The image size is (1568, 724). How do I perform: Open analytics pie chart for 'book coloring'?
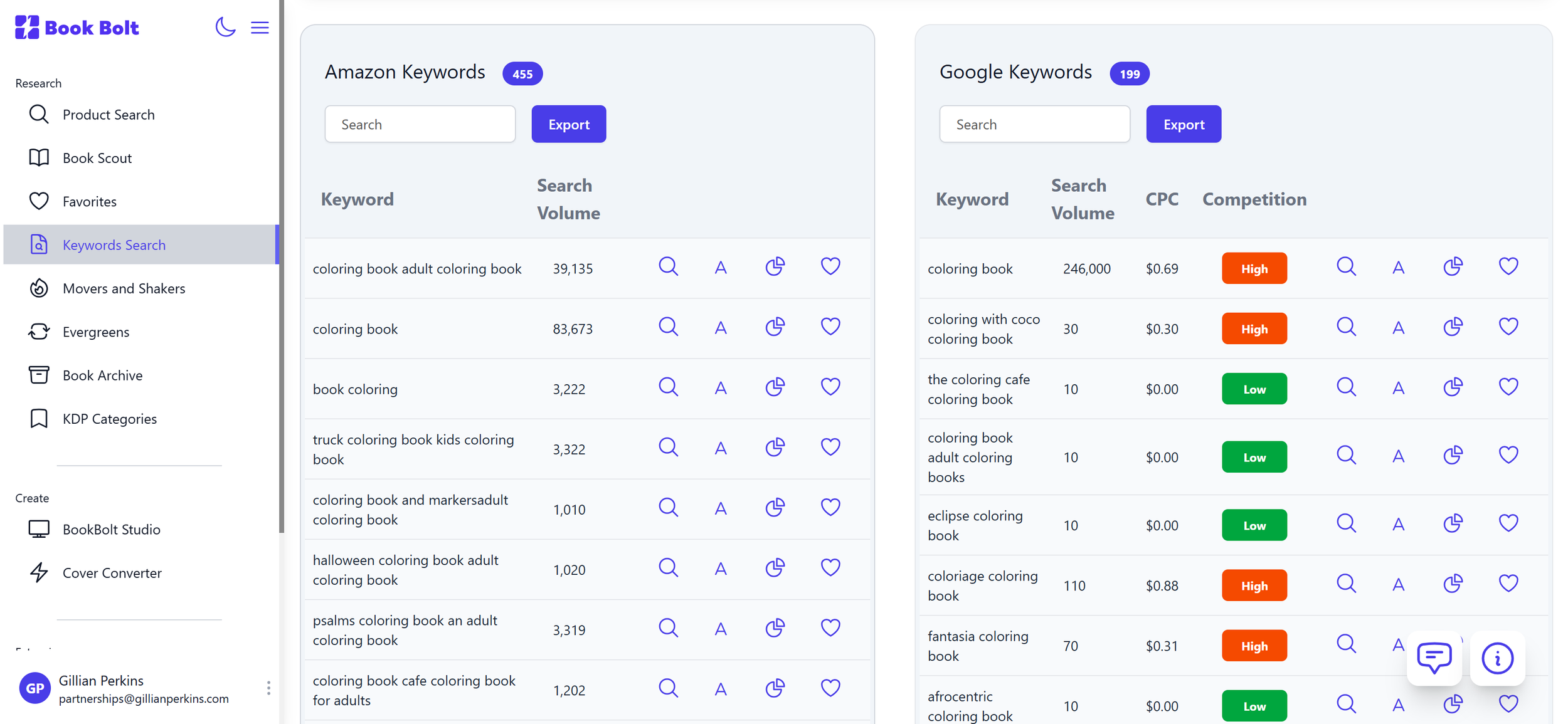pos(775,387)
